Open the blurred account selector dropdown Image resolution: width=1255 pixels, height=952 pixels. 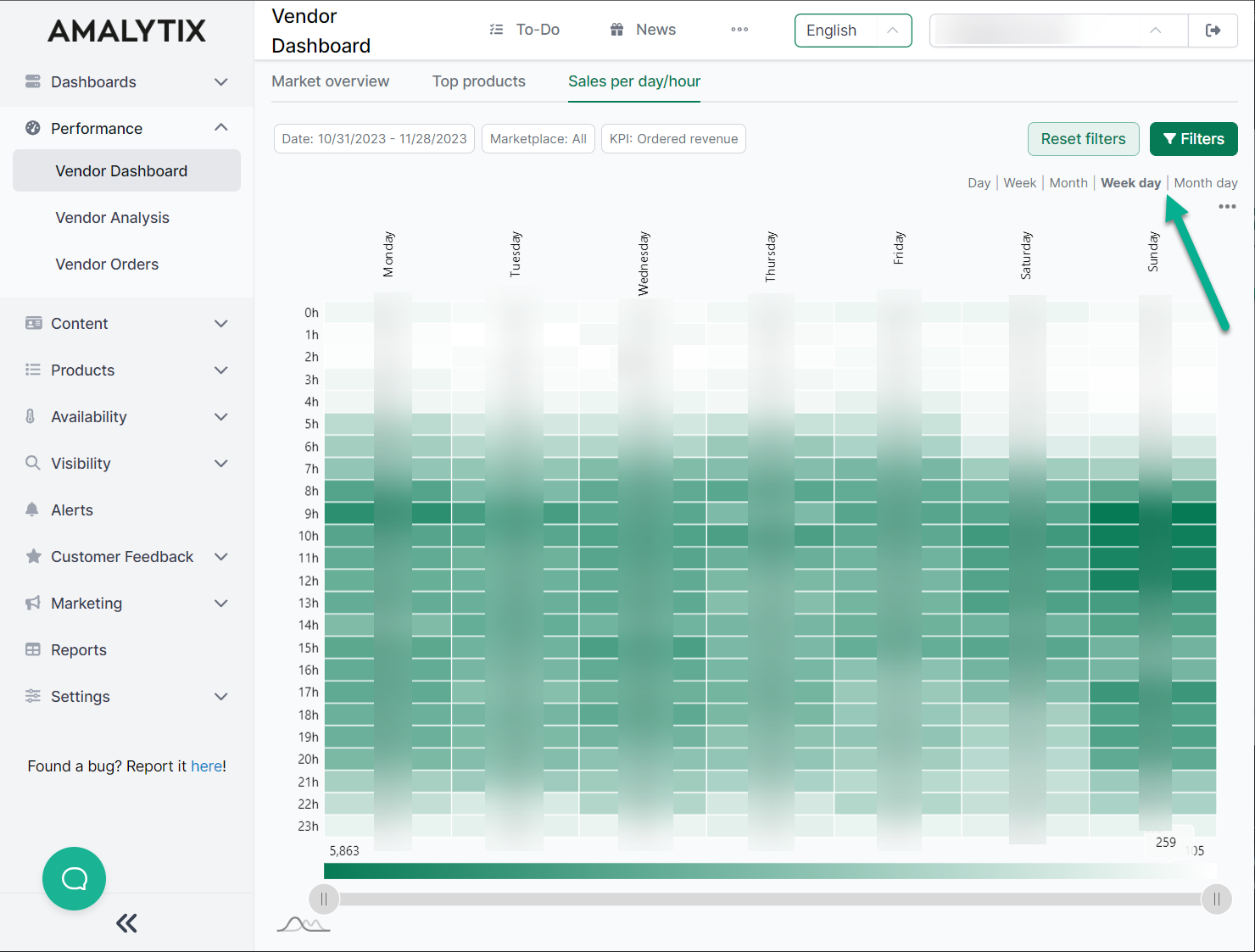[1058, 31]
